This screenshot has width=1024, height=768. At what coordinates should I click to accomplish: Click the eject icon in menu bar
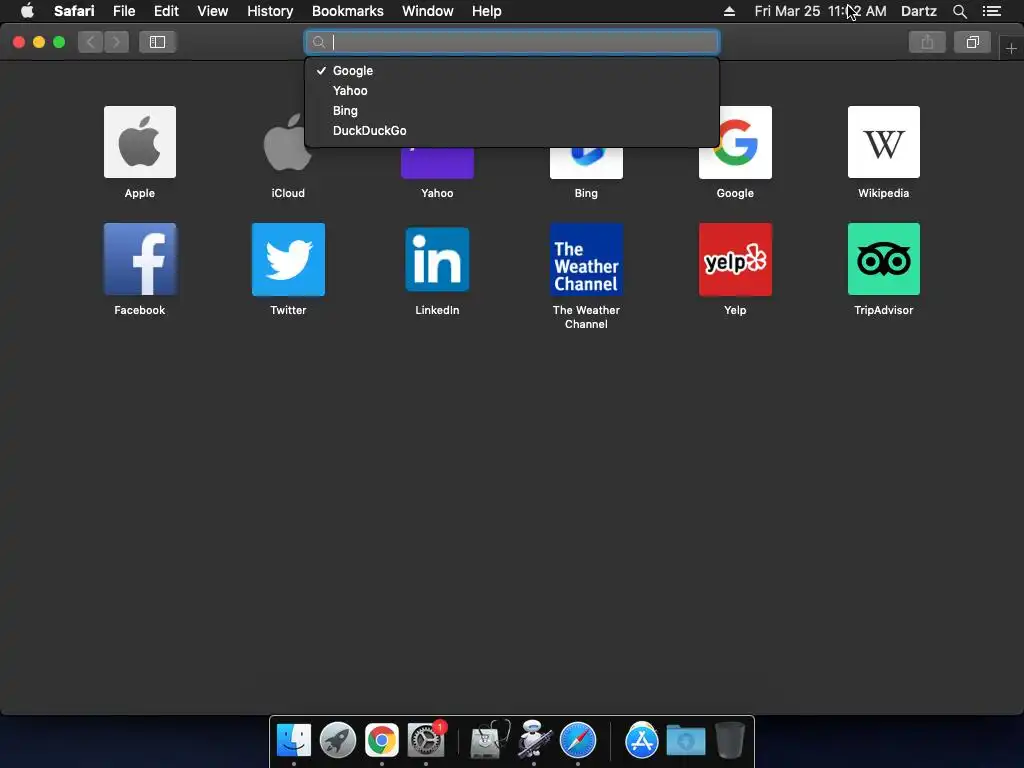[x=729, y=11]
